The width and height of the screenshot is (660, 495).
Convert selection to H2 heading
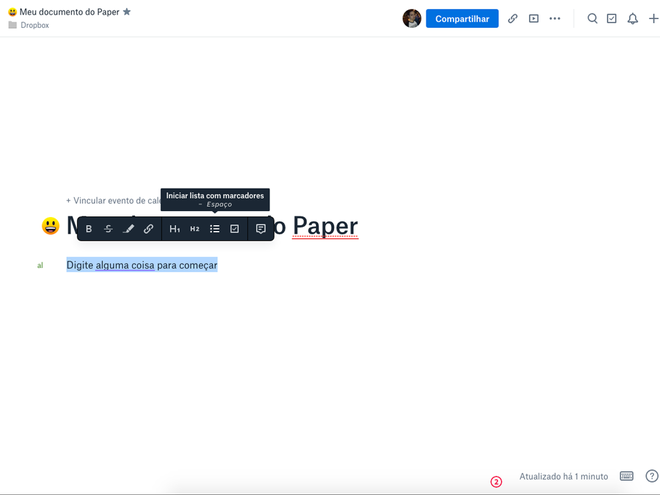[x=194, y=229]
